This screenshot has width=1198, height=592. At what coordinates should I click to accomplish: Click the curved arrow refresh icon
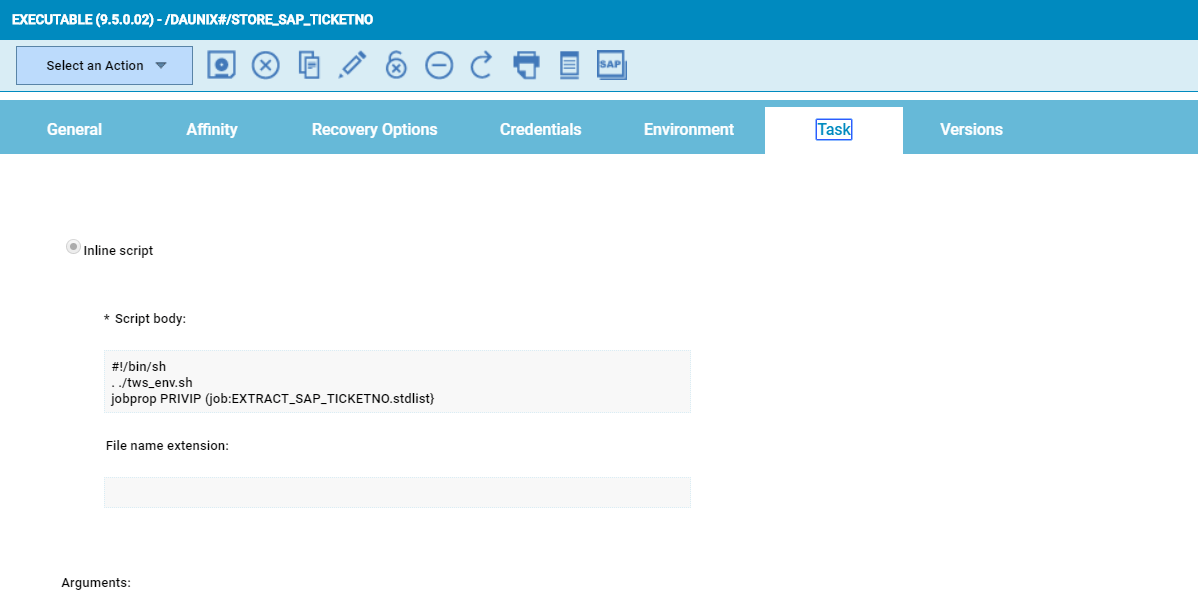coord(482,65)
